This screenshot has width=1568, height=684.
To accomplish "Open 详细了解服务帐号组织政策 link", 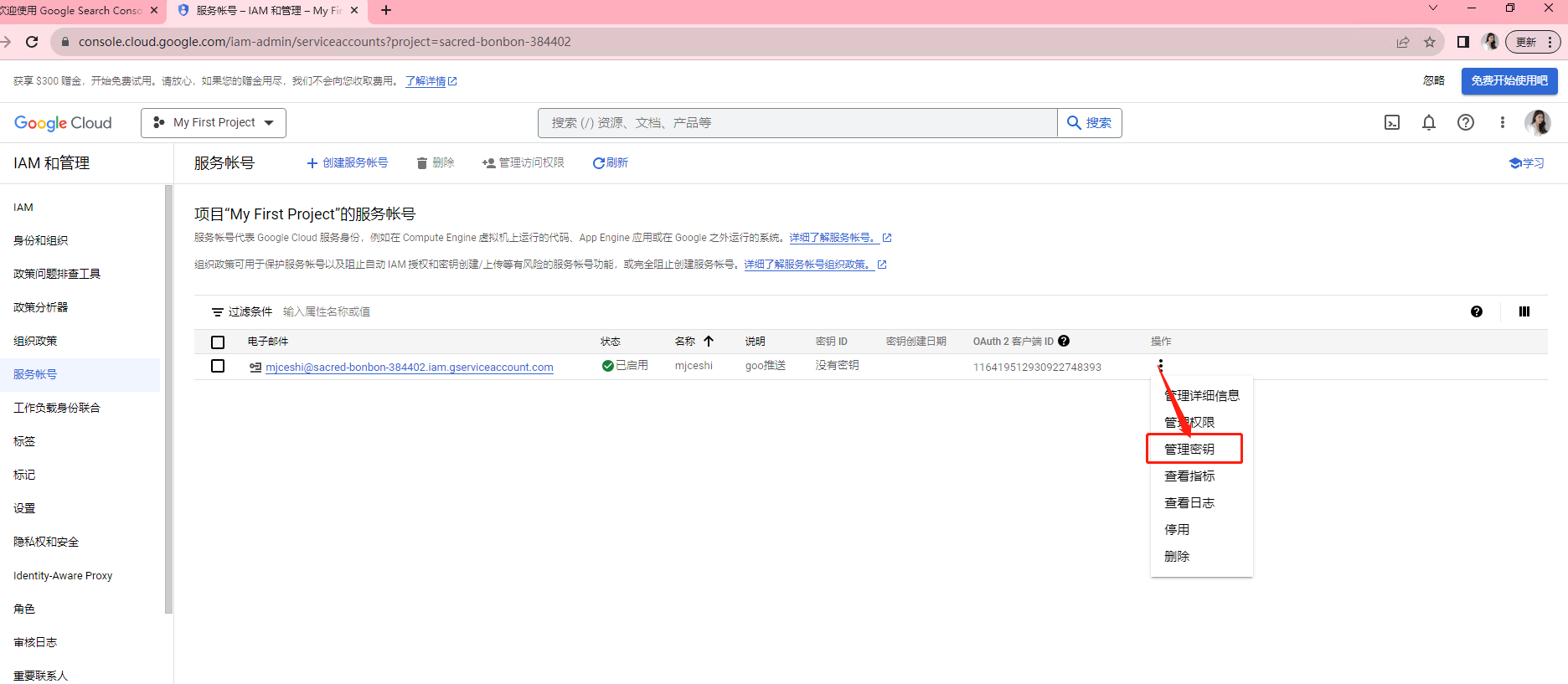I will tap(815, 265).
